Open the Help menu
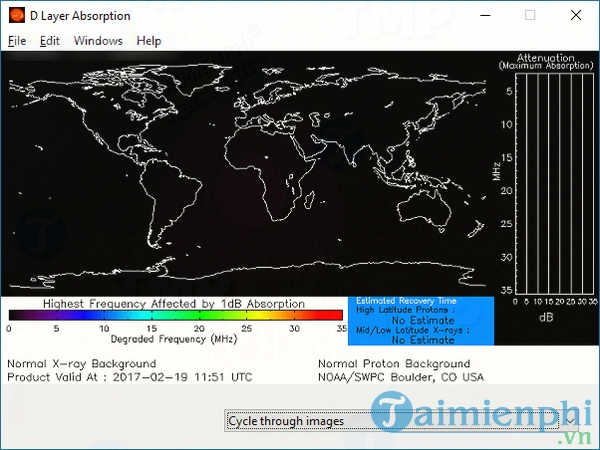 (149, 41)
